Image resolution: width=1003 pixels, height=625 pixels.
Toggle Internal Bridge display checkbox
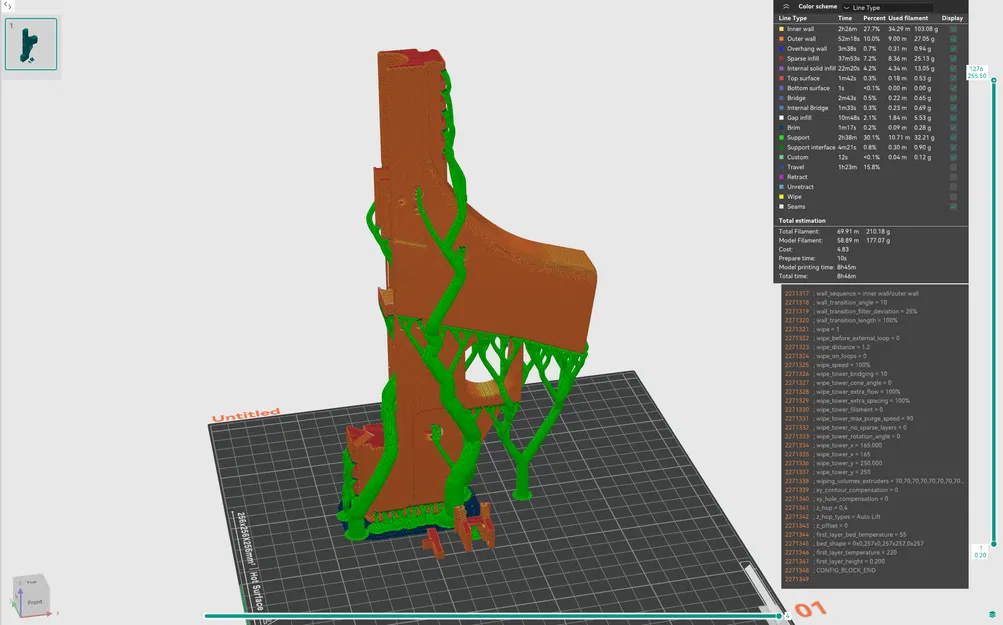[953, 108]
